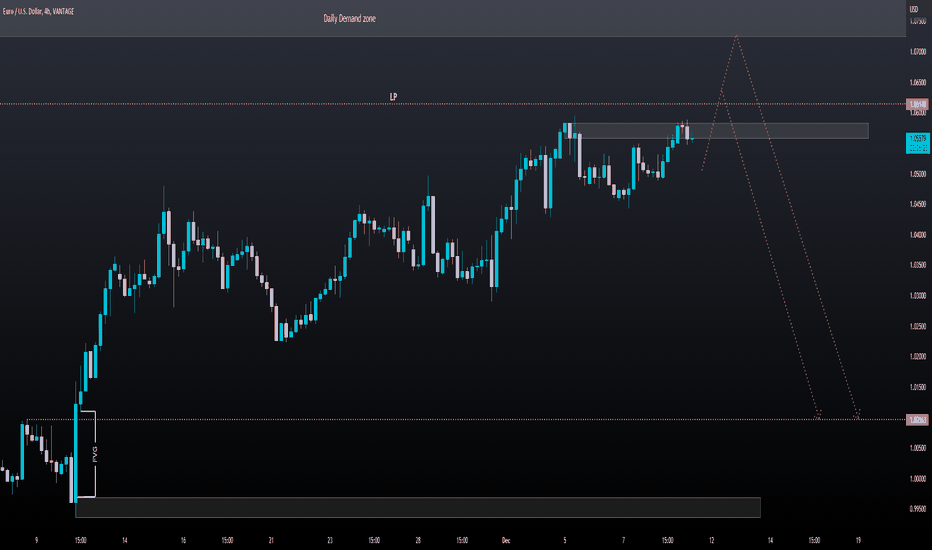Click the 1.07000 price axis label
The image size is (932, 550).
point(918,52)
